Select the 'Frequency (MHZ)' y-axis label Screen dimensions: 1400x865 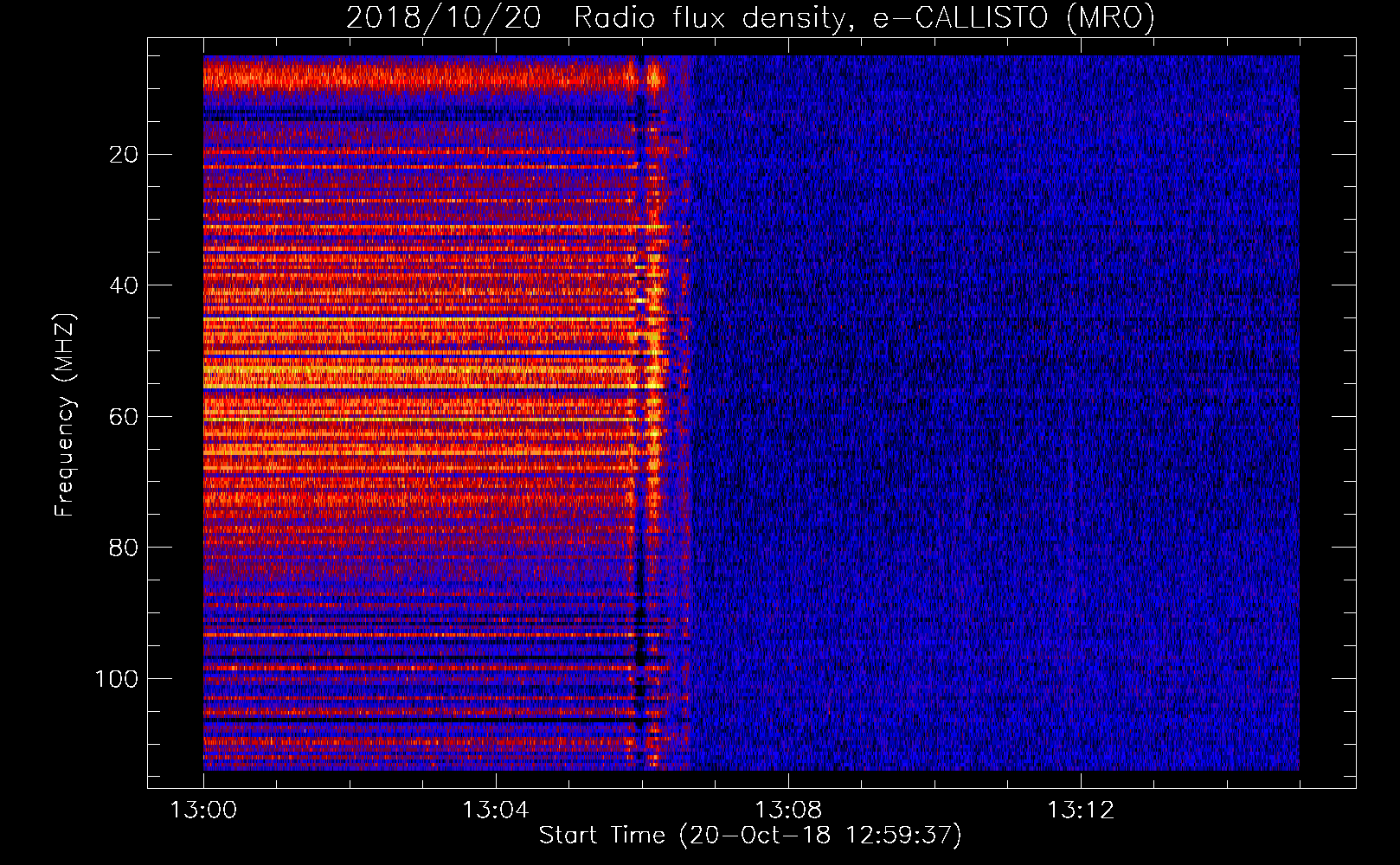65,415
